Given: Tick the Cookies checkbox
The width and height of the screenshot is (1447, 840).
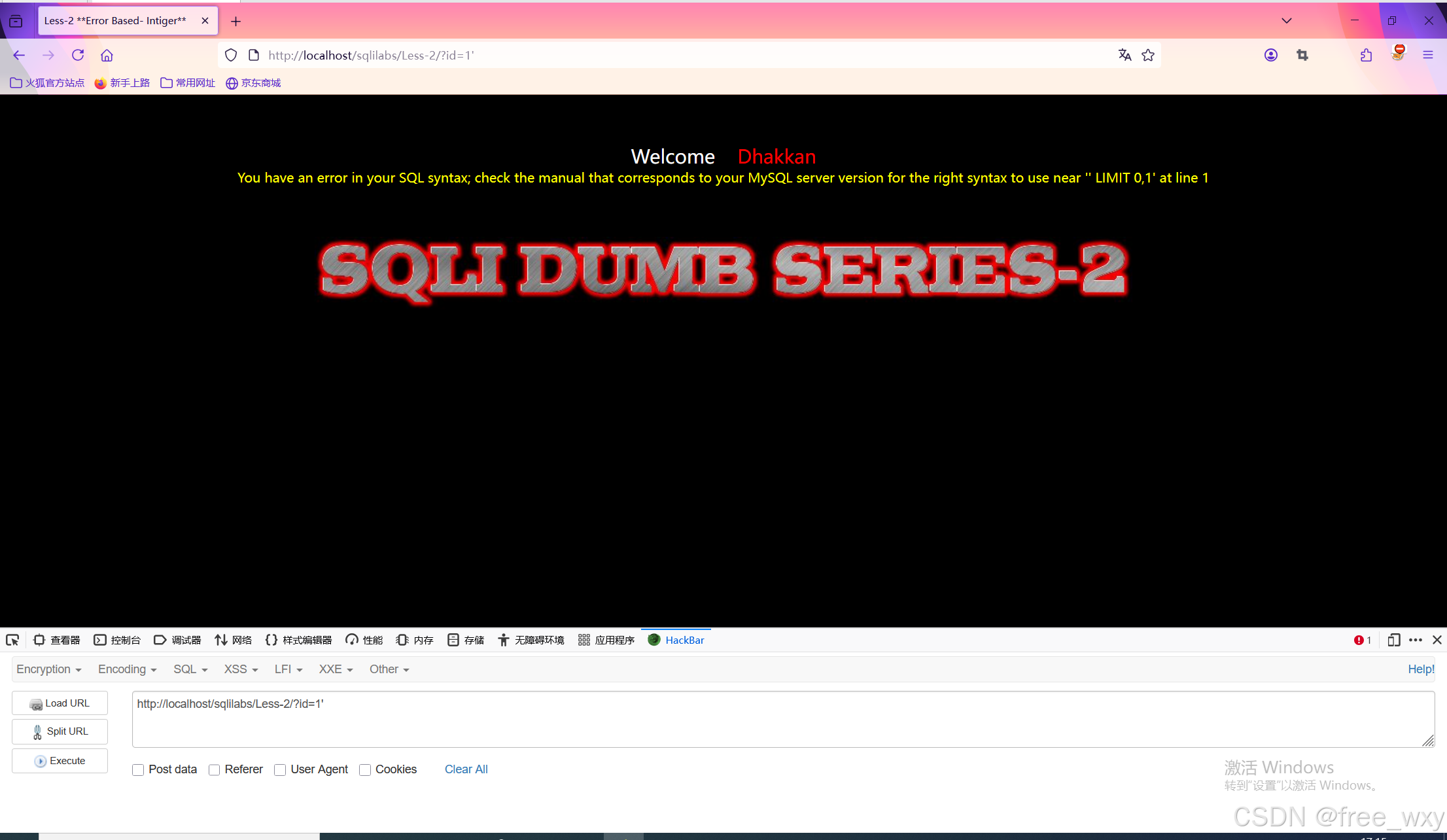Looking at the screenshot, I should coord(365,770).
